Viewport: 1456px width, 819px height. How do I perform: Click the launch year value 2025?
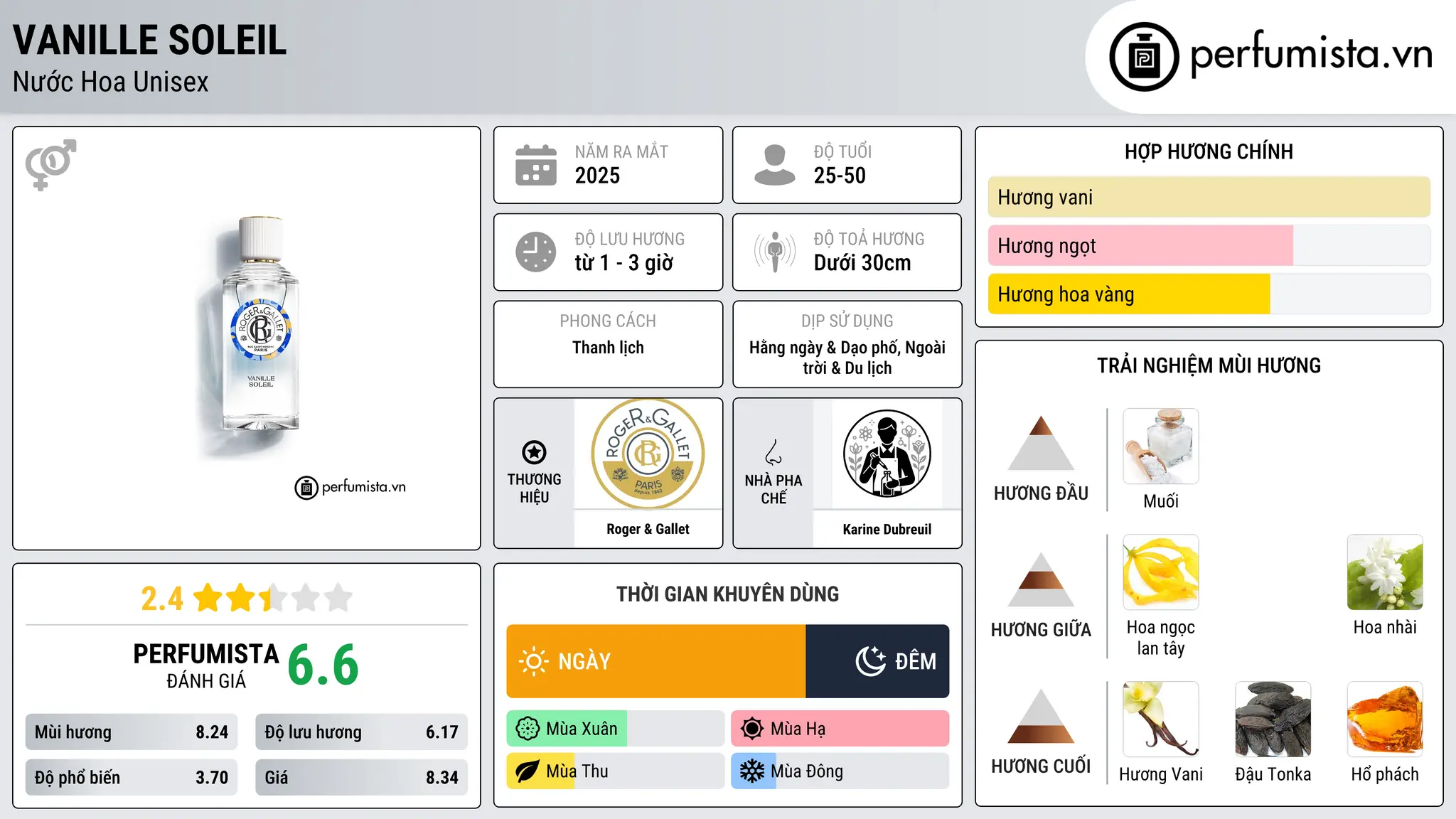(x=597, y=176)
